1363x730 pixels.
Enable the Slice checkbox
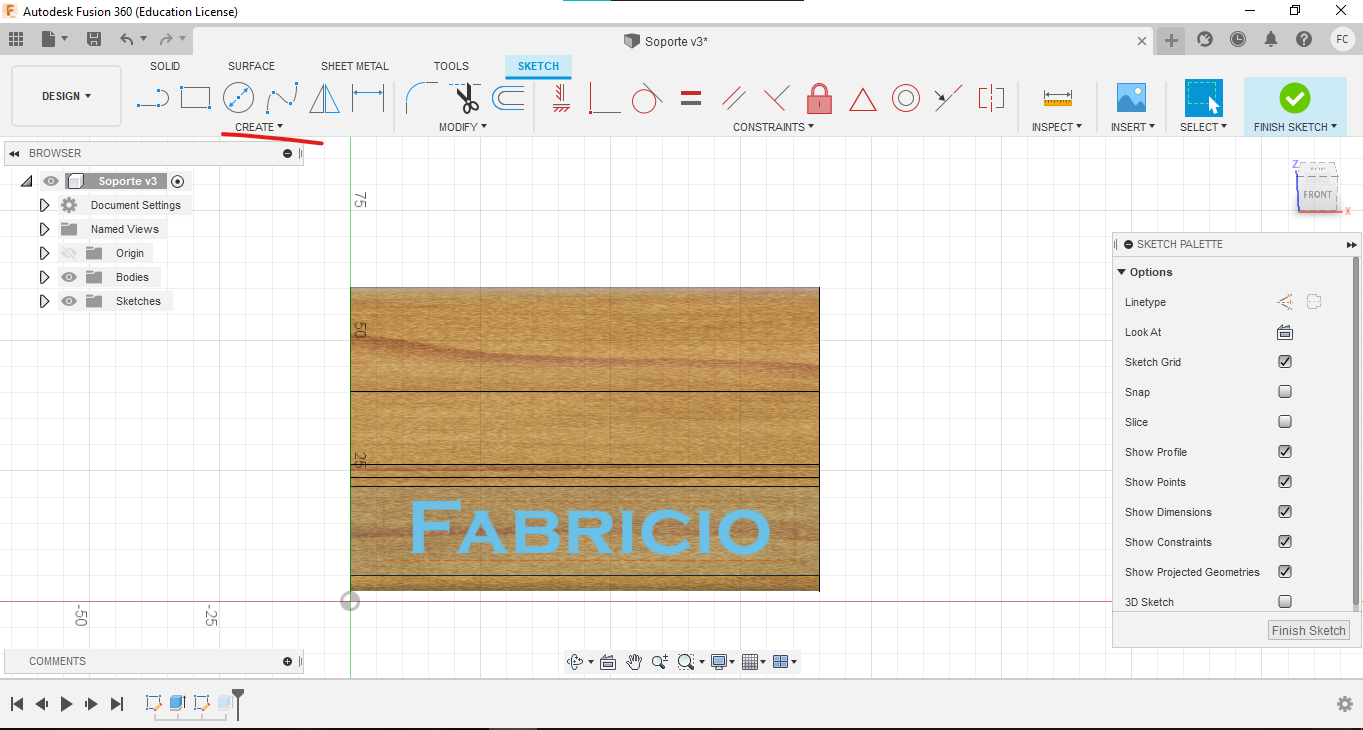[x=1285, y=422]
